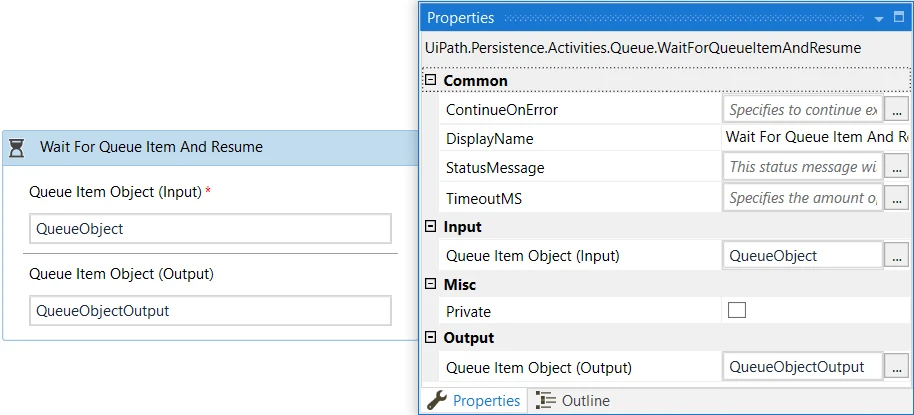Image resolution: width=914 pixels, height=415 pixels.
Task: Click the DisplayName property label
Action: pyautogui.click(x=490, y=139)
